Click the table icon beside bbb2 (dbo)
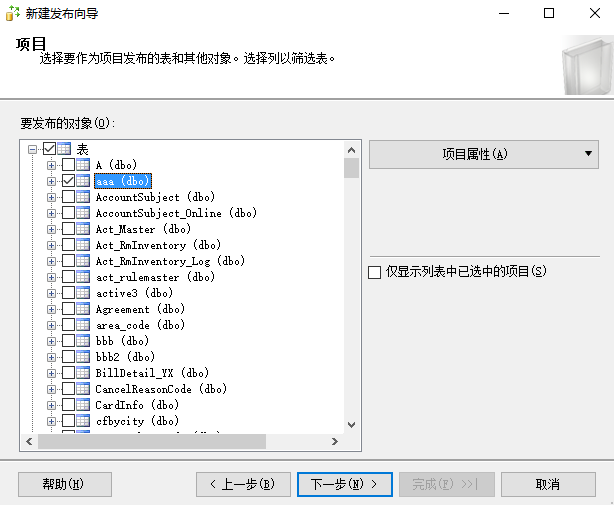 [x=84, y=357]
